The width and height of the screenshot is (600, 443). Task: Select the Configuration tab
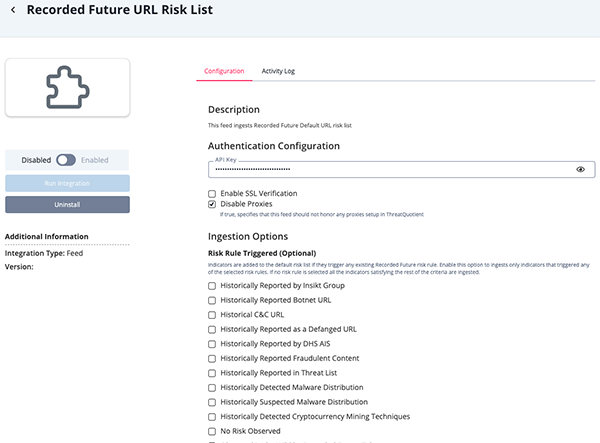tap(224, 71)
